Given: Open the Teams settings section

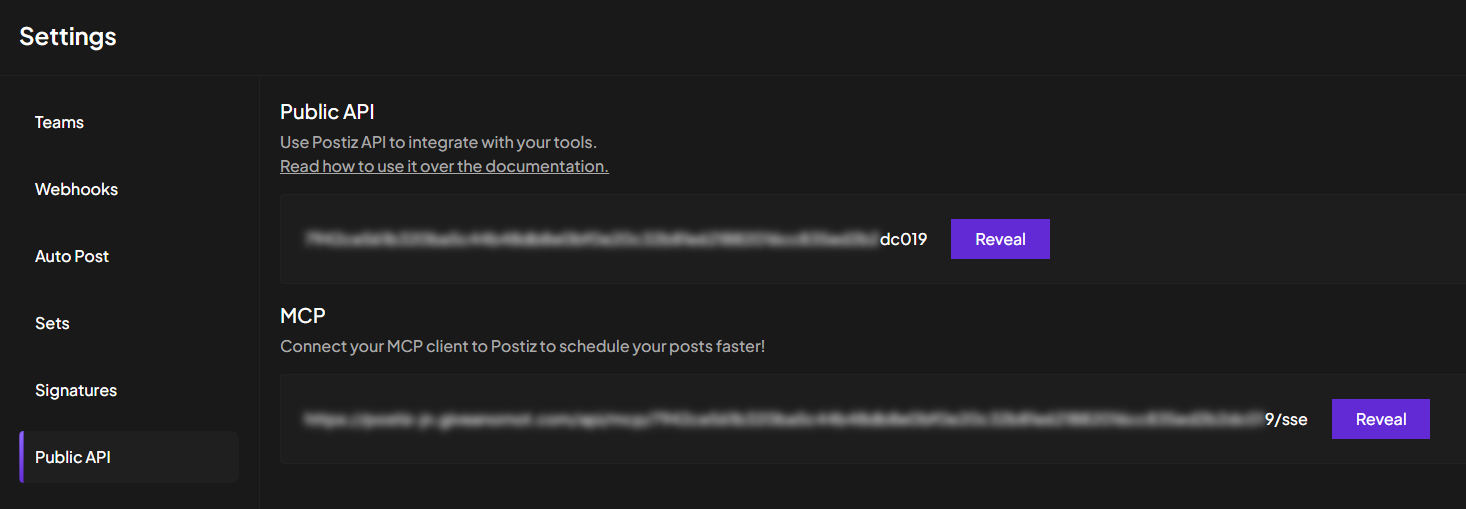Looking at the screenshot, I should [59, 122].
